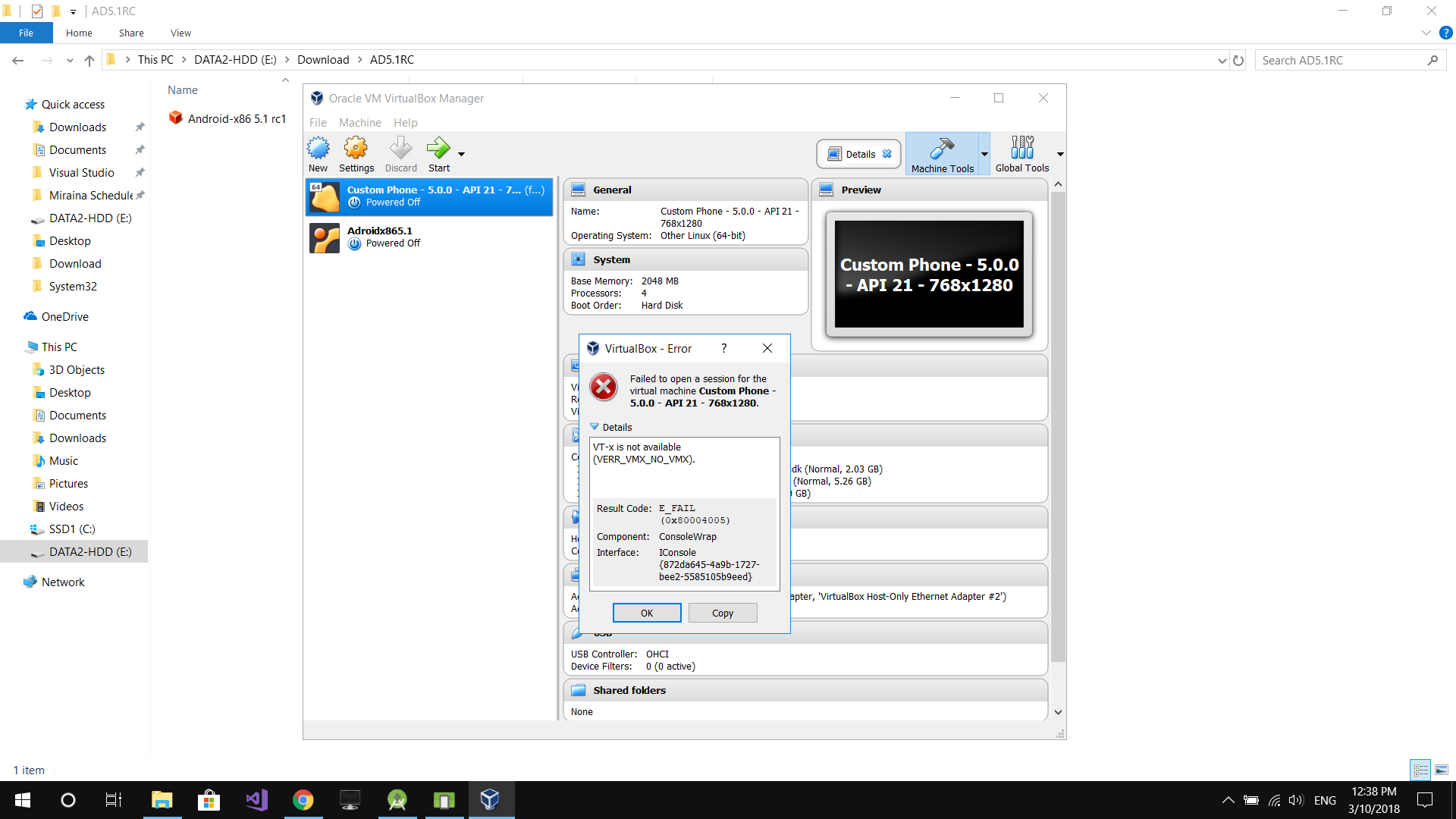Open SSD1 (C:) drive
Screen dimensions: 1456x819
(x=71, y=529)
